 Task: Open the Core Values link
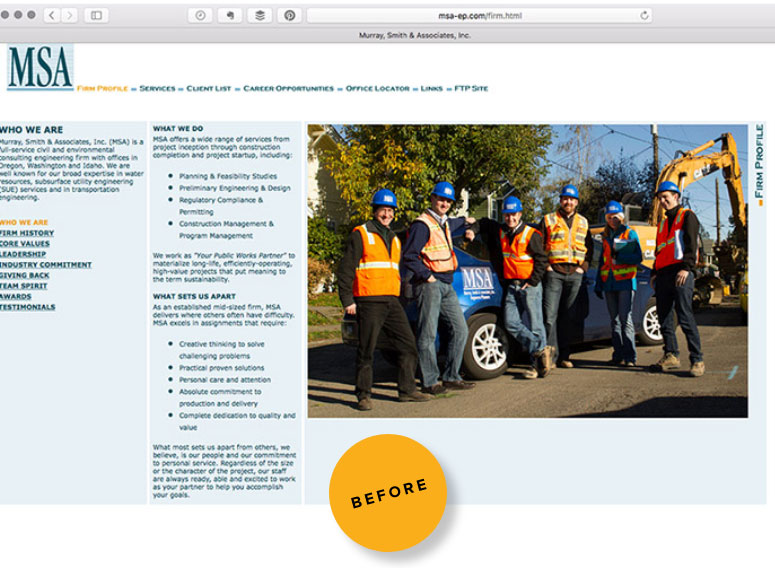coord(25,244)
